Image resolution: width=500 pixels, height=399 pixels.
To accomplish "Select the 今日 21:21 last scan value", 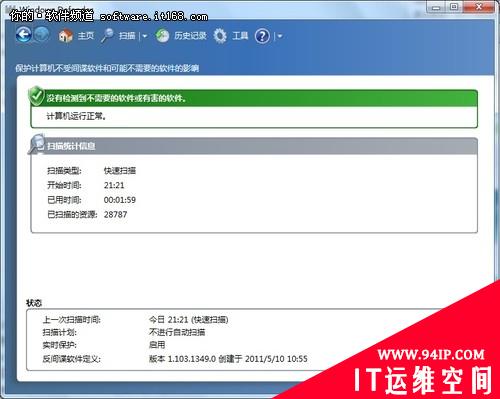I will [188, 320].
